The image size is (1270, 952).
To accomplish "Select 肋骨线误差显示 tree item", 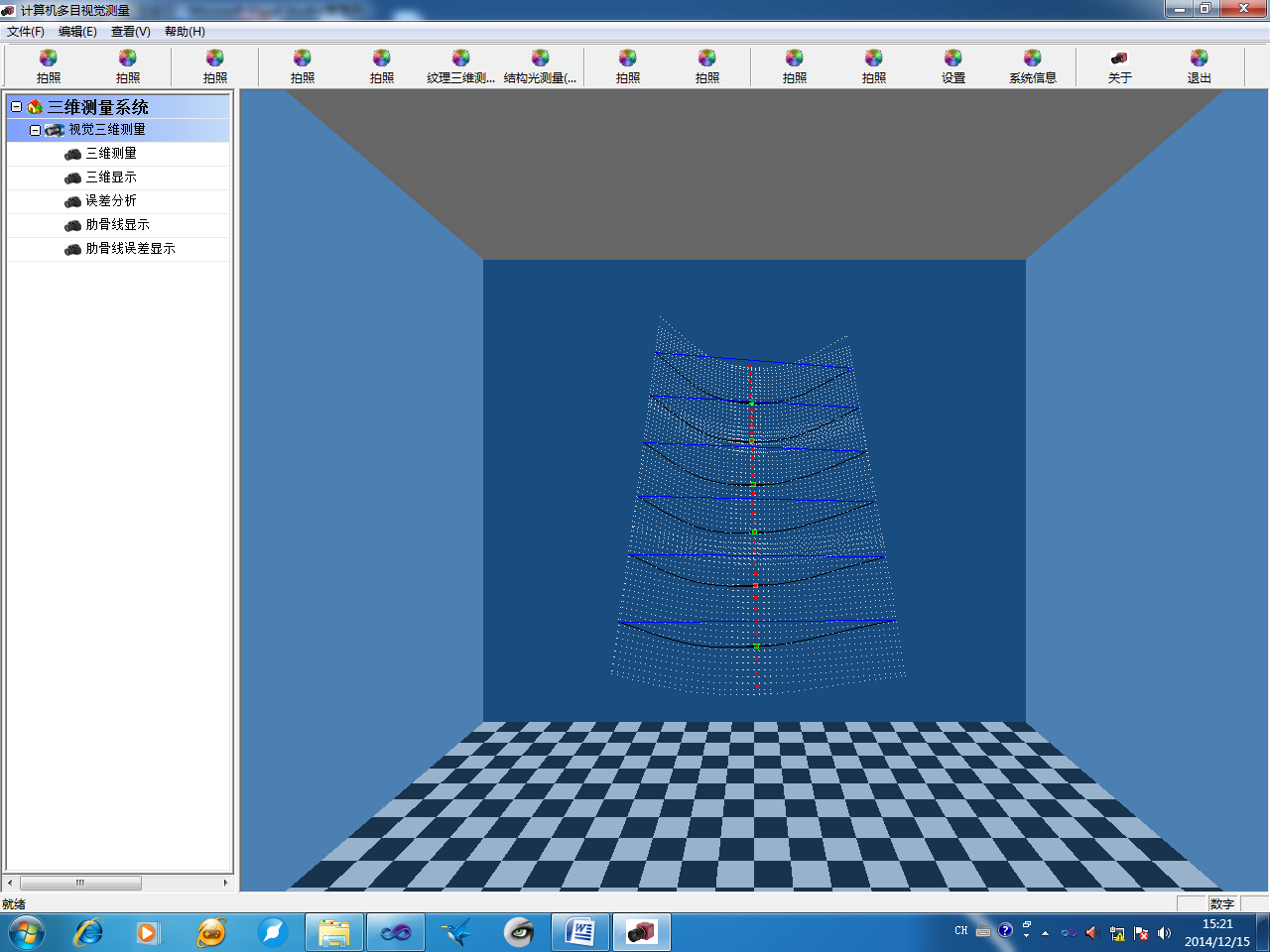I will [130, 249].
